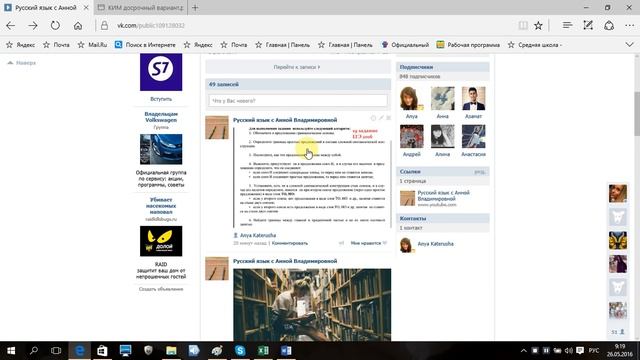Open the Подписчики section header
The height and width of the screenshot is (360, 640).
pyautogui.click(x=442, y=67)
